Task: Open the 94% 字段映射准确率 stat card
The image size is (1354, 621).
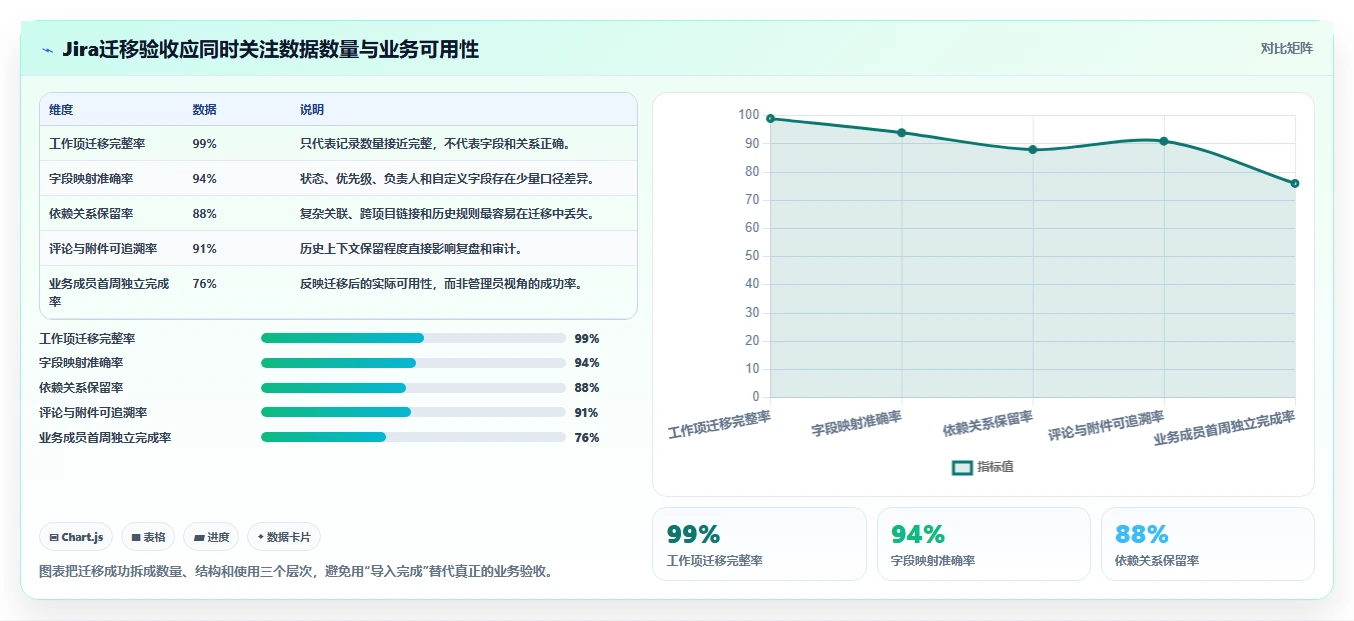Action: point(983,544)
